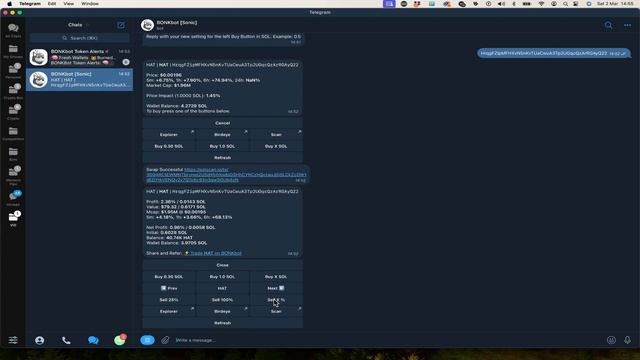Click the Wi-Fi icon in menu bar
640x360 pixels.
click(x=541, y=4)
